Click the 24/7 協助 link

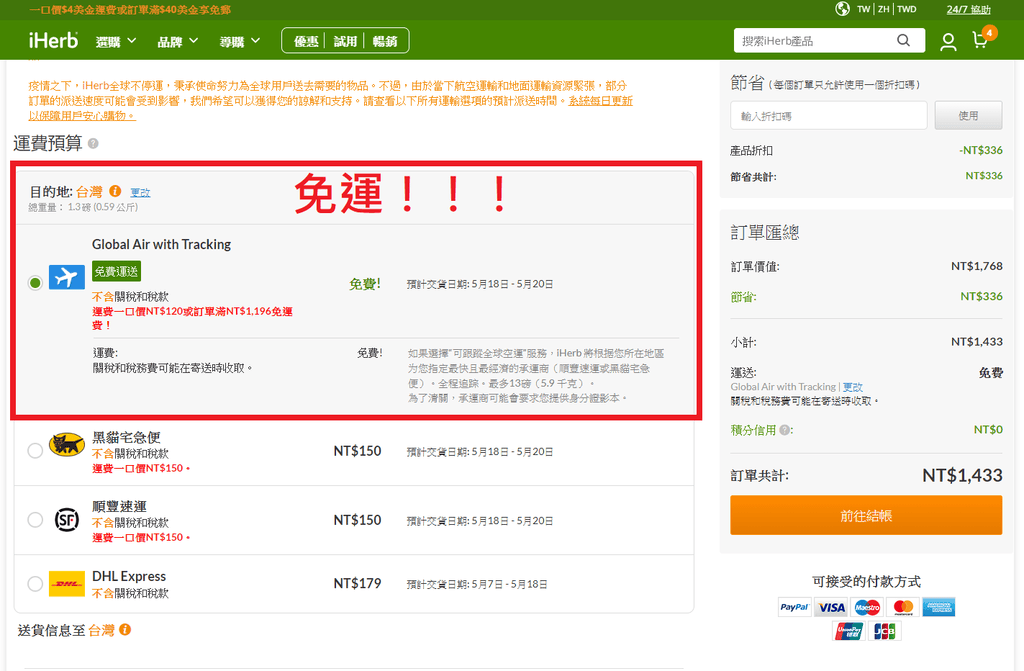(x=968, y=9)
